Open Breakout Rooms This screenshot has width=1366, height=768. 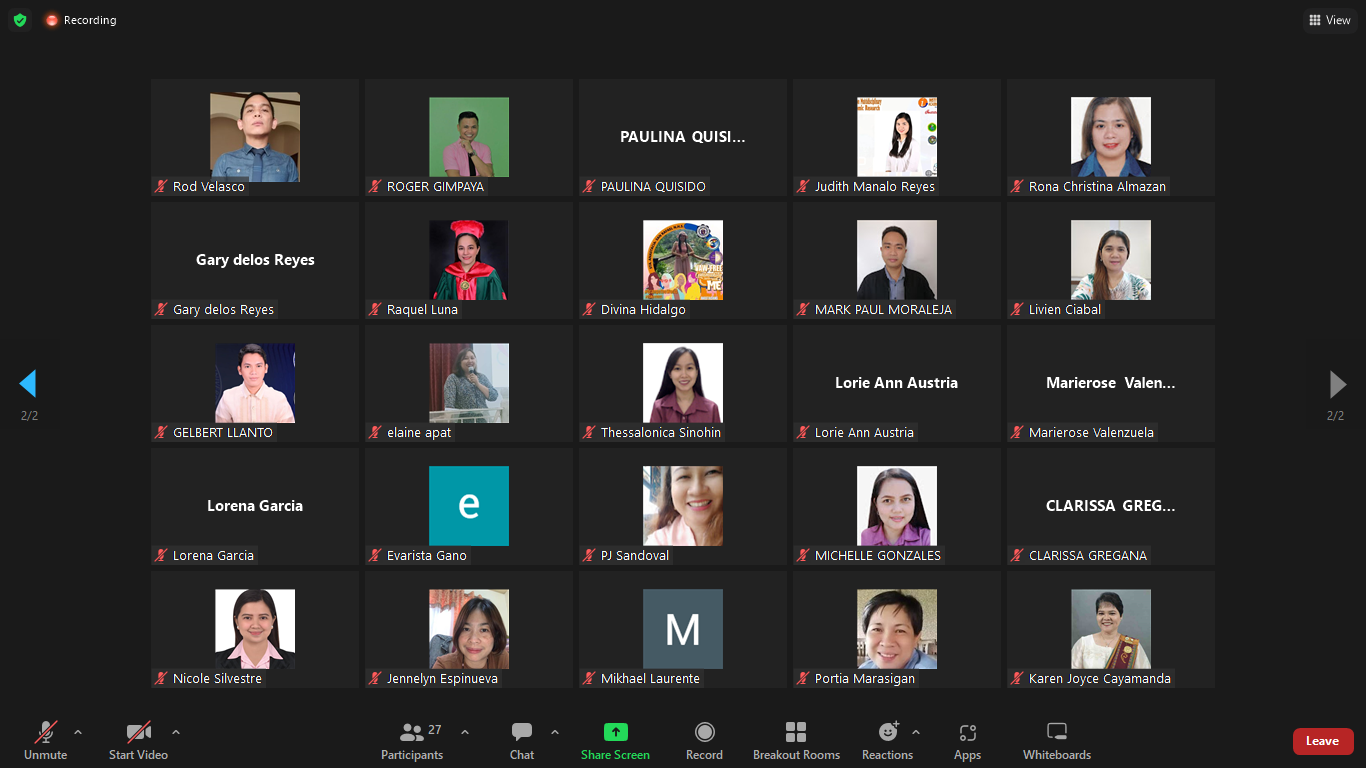[x=796, y=741]
